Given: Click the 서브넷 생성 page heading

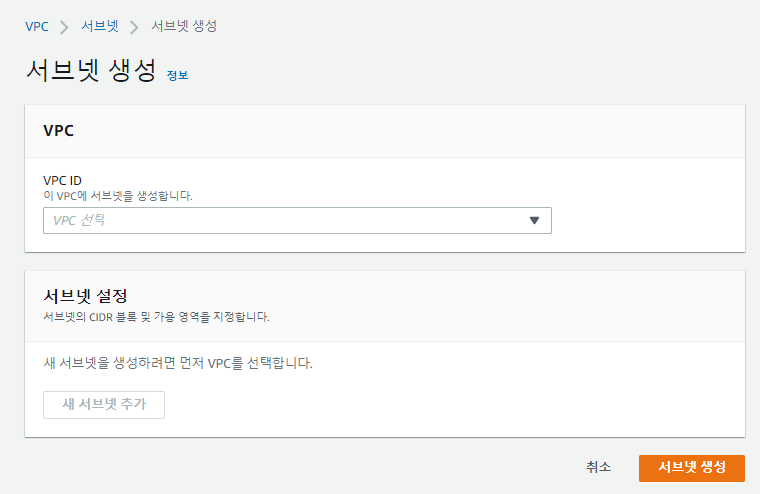Looking at the screenshot, I should tap(90, 70).
